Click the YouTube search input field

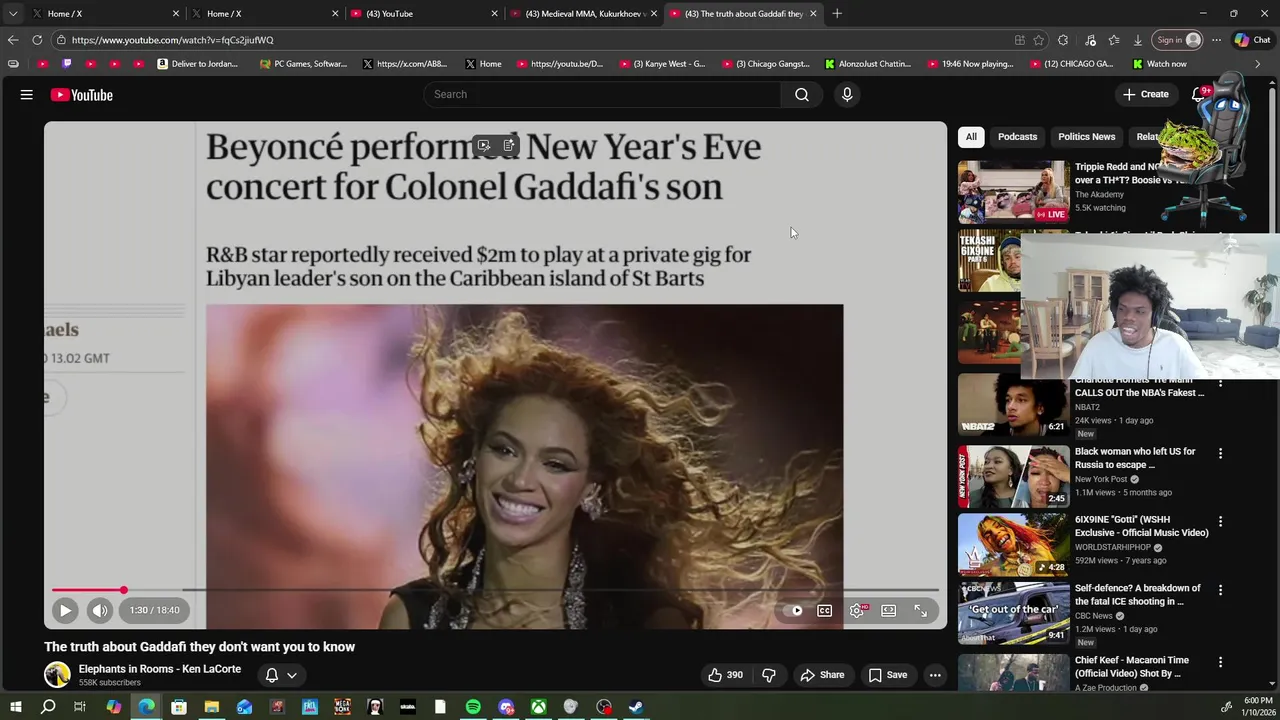click(x=602, y=94)
